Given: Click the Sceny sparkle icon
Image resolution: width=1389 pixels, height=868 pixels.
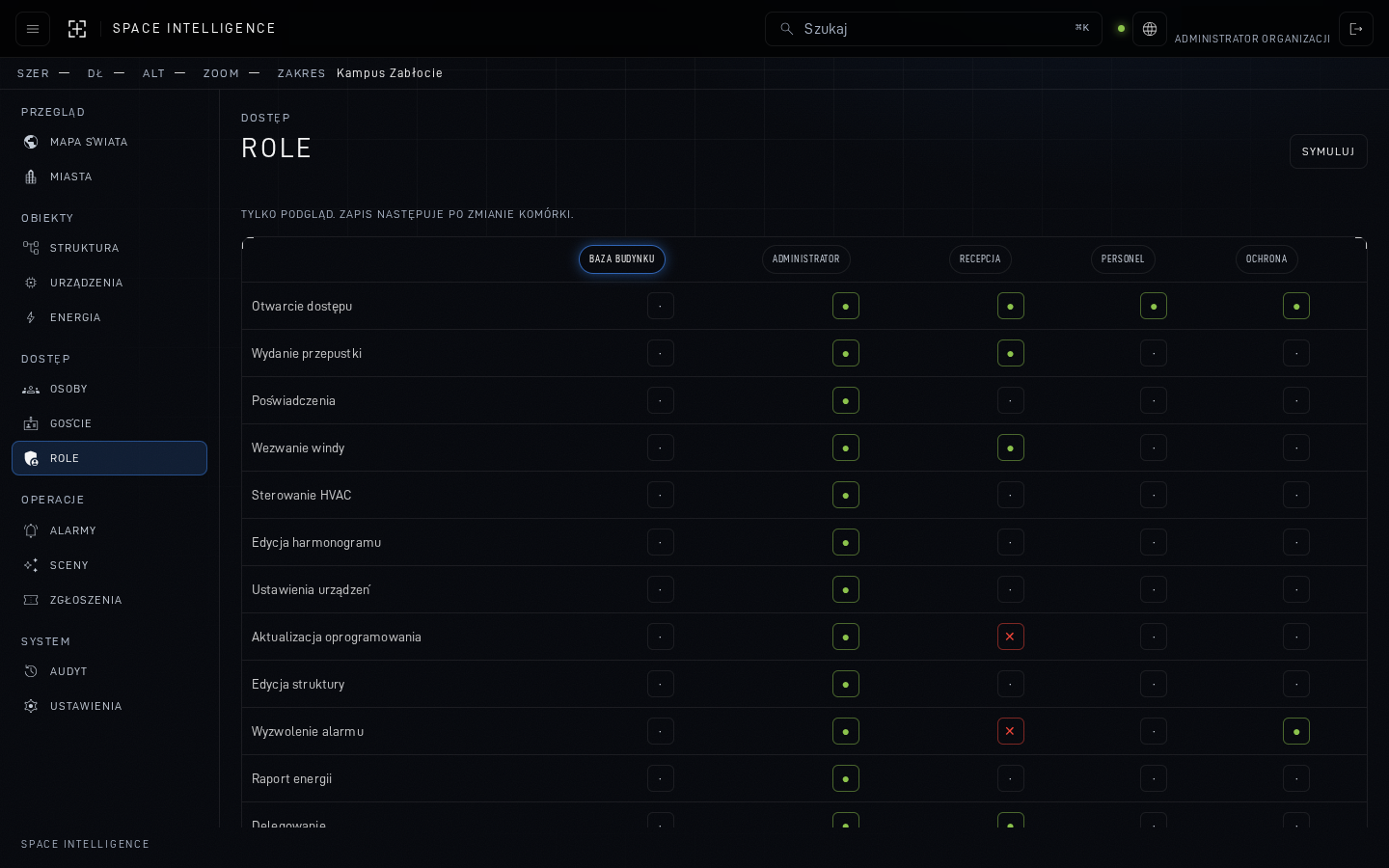Looking at the screenshot, I should (31, 565).
